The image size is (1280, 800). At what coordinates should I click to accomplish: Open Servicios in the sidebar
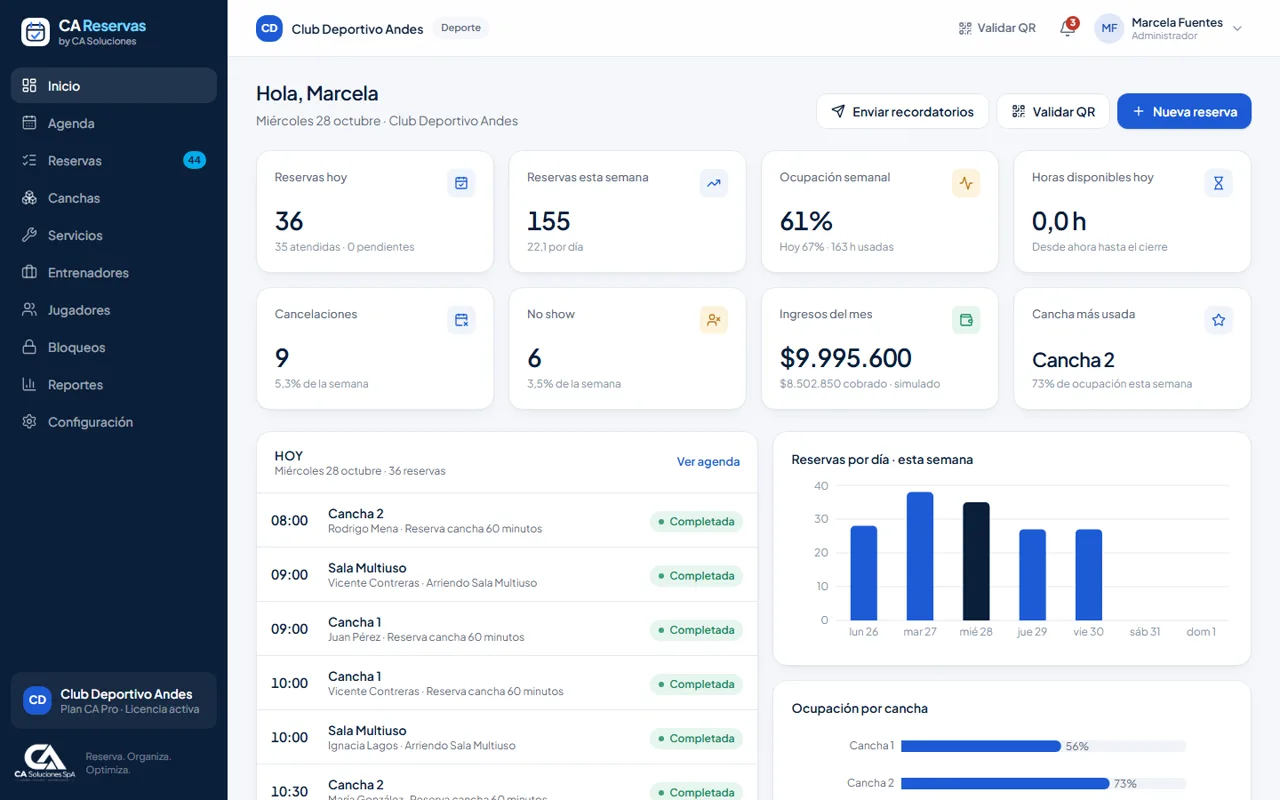tap(114, 235)
